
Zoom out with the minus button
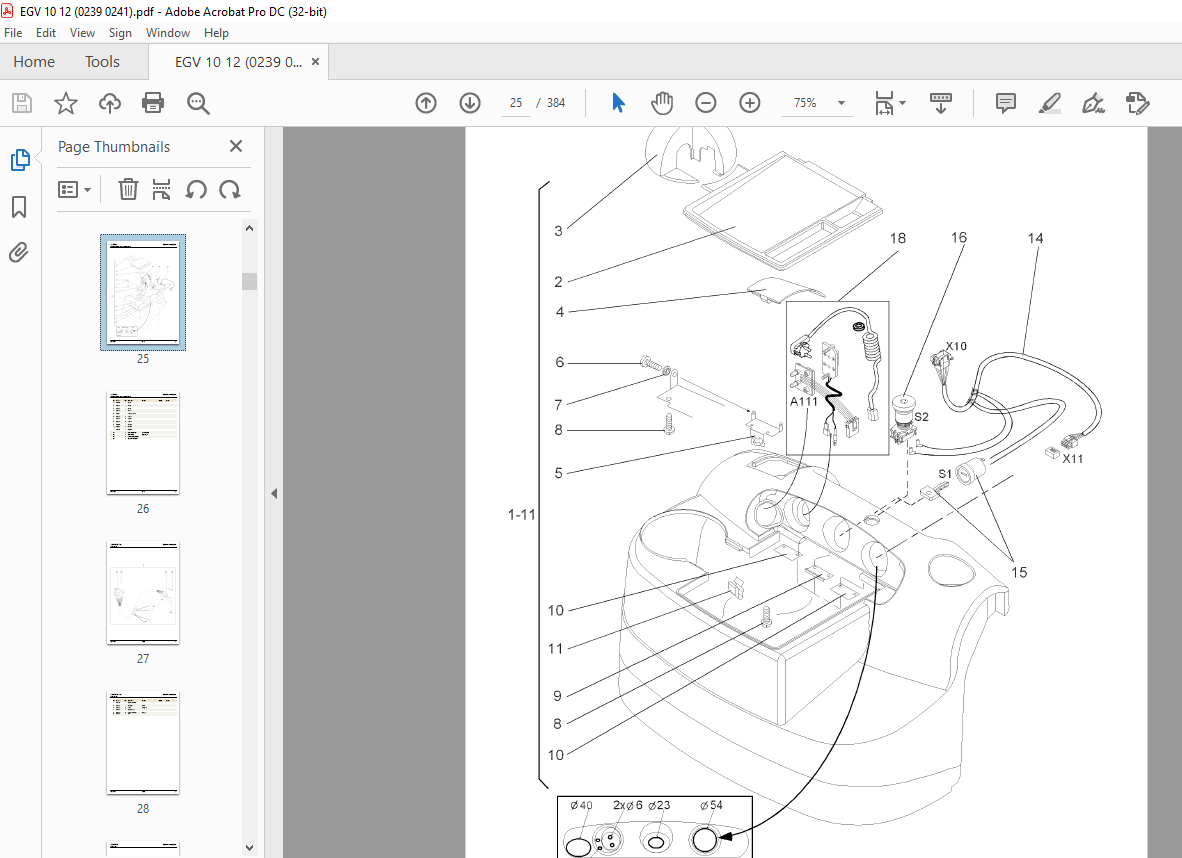(x=706, y=103)
